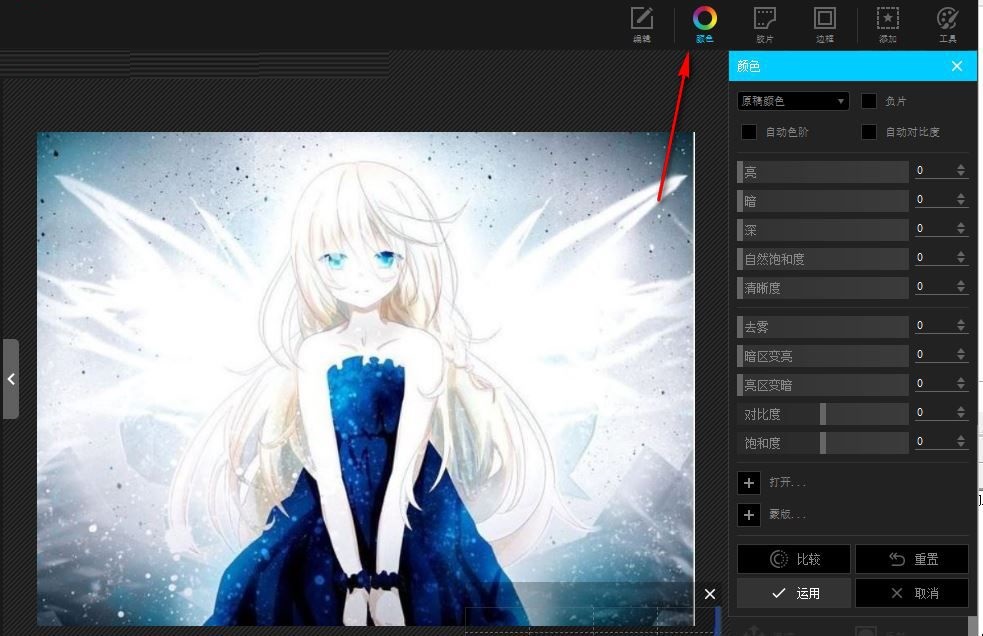Click the 暗 value input field
Viewport: 983px width, 636px height.
tap(933, 199)
